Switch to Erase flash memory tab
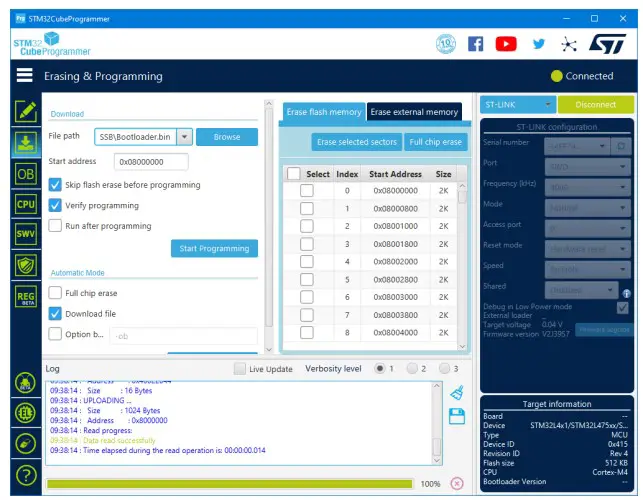 tap(324, 112)
